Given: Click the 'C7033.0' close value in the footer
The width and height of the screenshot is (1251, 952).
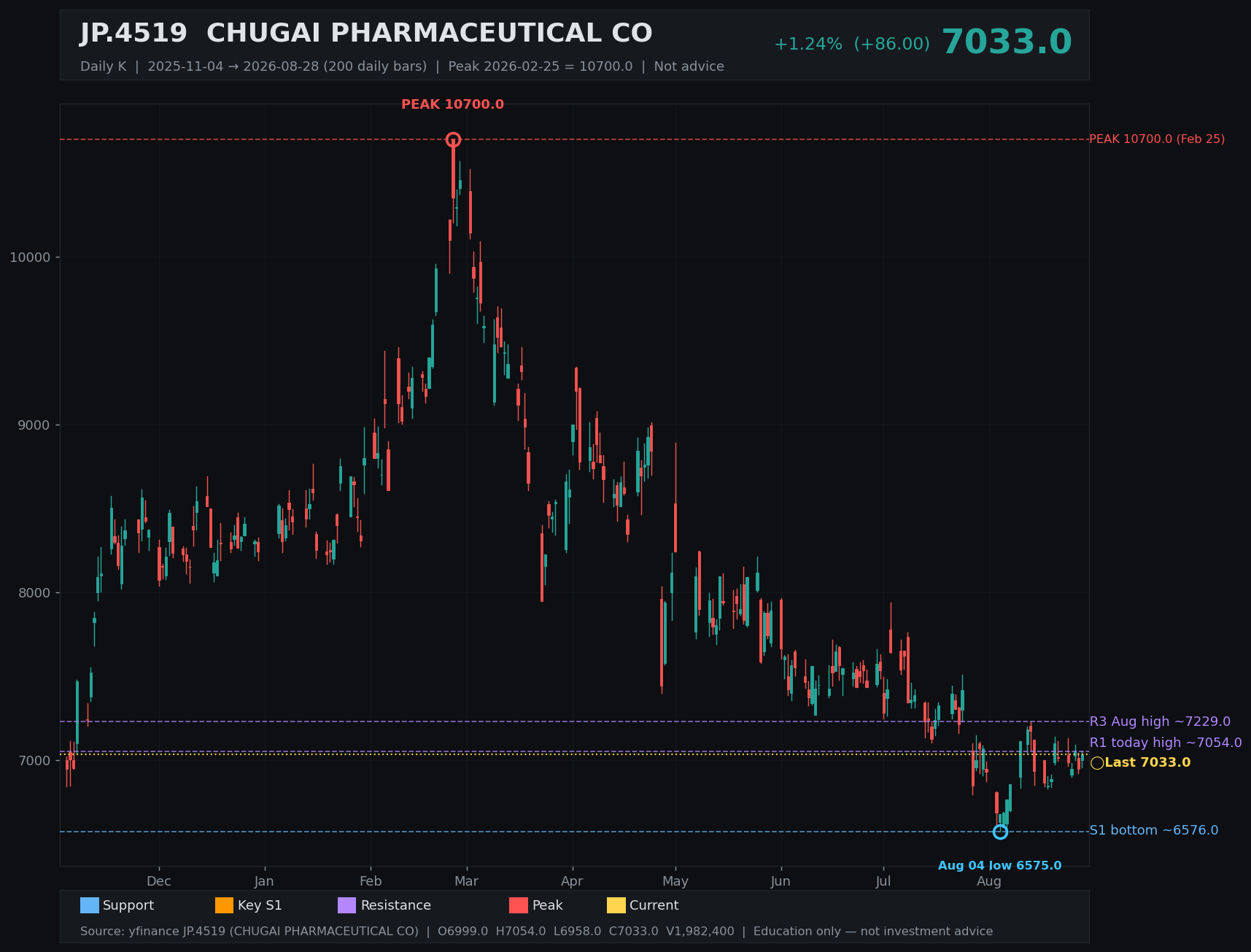Looking at the screenshot, I should pos(634,932).
